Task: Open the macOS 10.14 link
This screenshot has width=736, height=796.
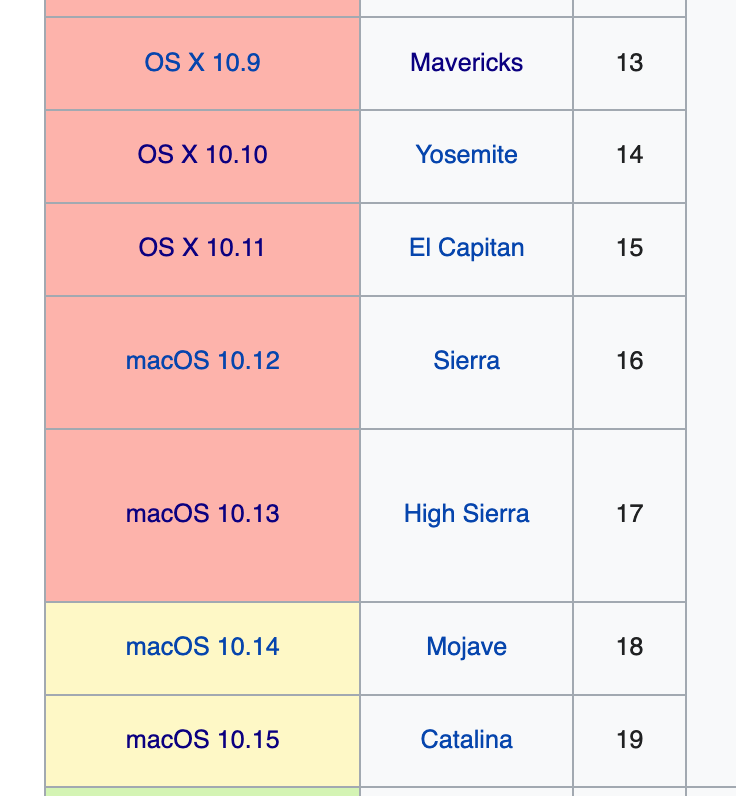Action: pos(202,647)
